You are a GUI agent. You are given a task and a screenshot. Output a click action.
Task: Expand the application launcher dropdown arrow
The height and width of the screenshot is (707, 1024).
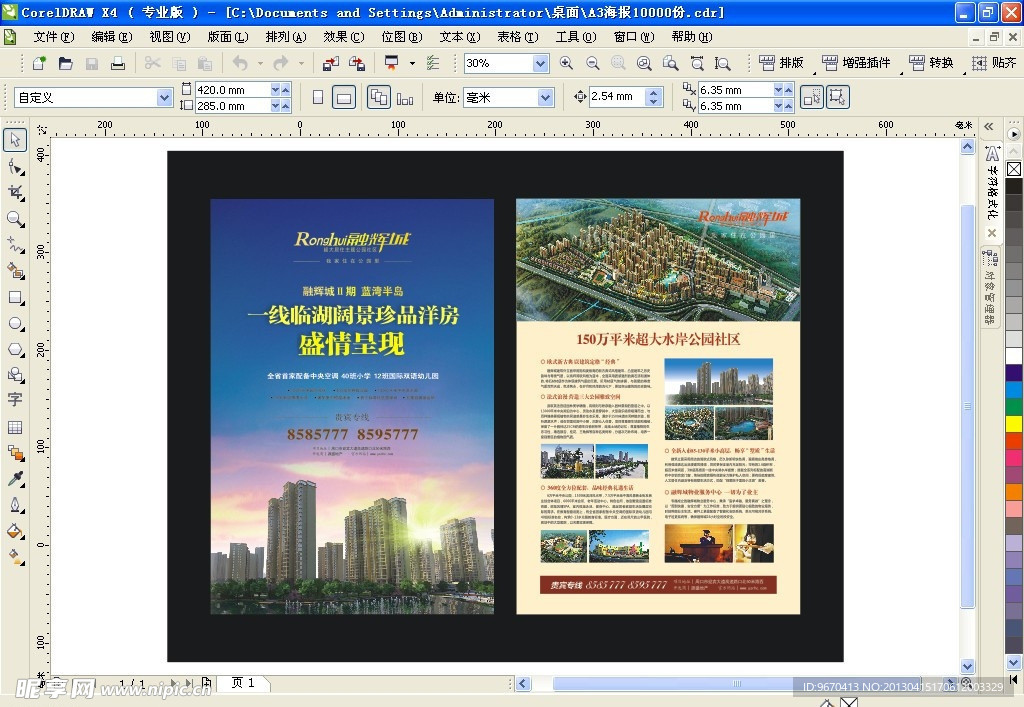tap(412, 63)
